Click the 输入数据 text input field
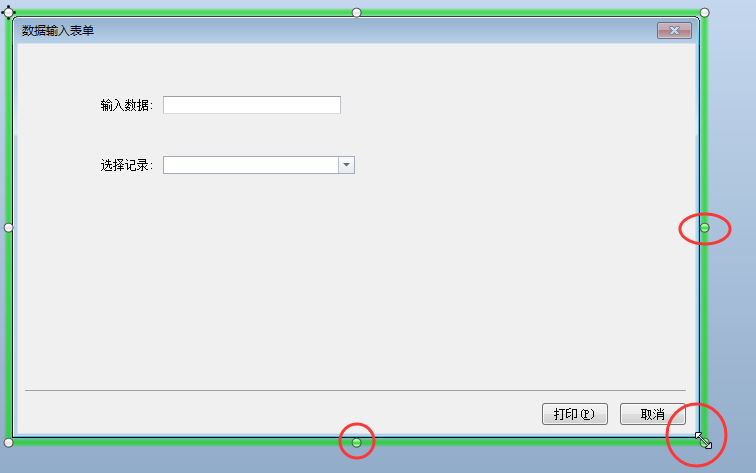The height and width of the screenshot is (473, 756). (x=252, y=105)
